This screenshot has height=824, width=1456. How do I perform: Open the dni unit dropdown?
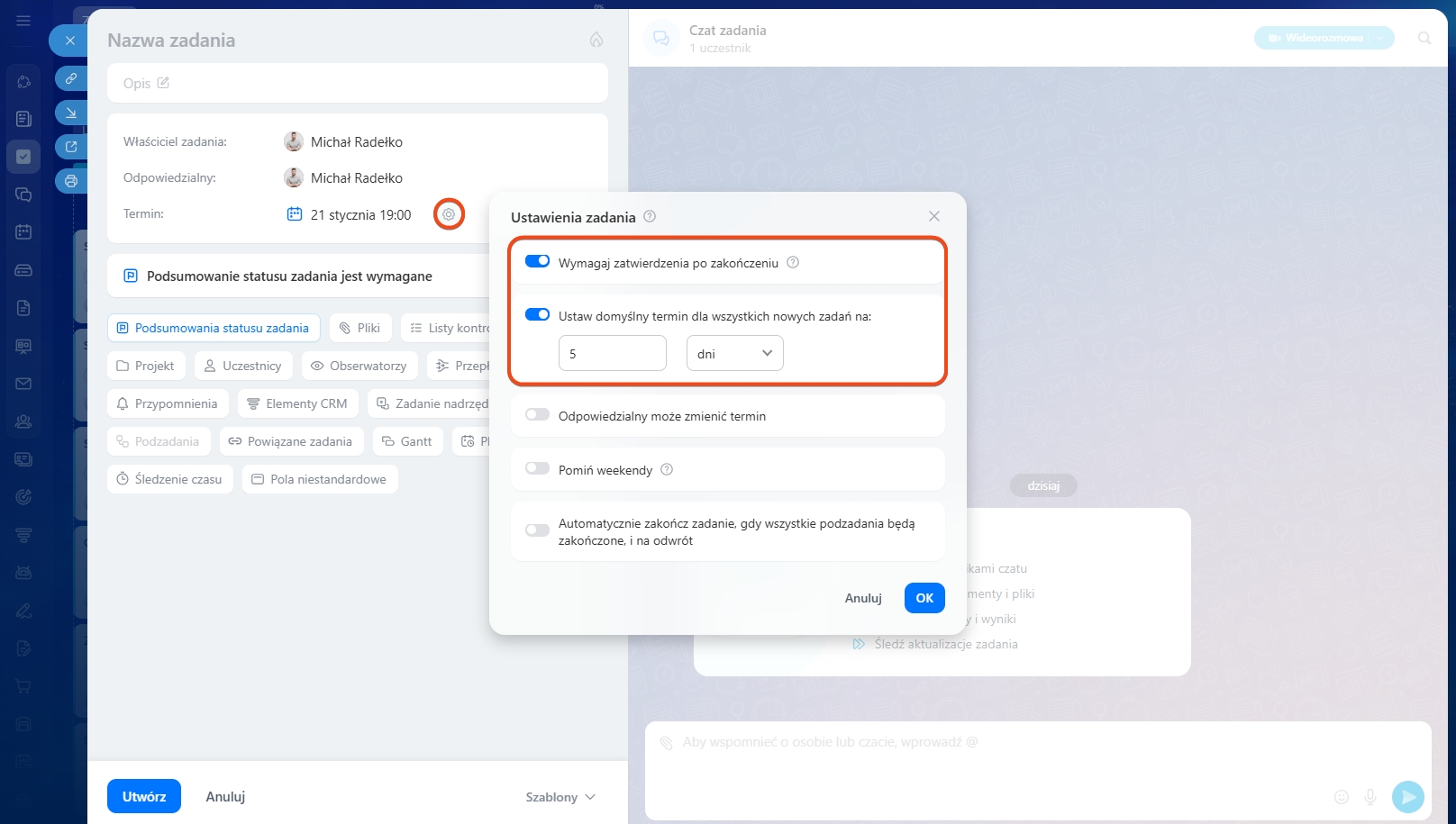click(x=734, y=353)
